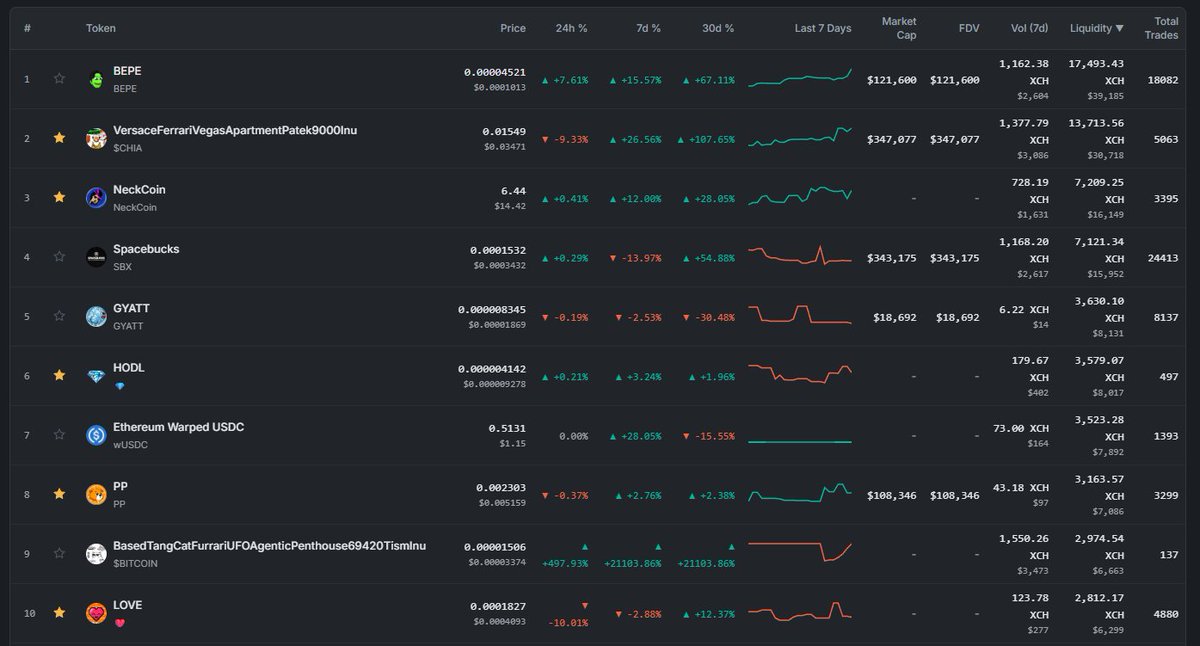
Task: Open BEPE green frog token icon
Action: point(96,79)
